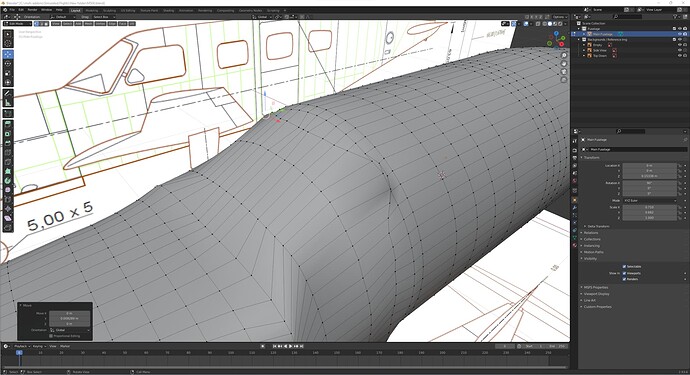
Task: Select the Add Cube tool in the left toolbar
Action: [8, 114]
